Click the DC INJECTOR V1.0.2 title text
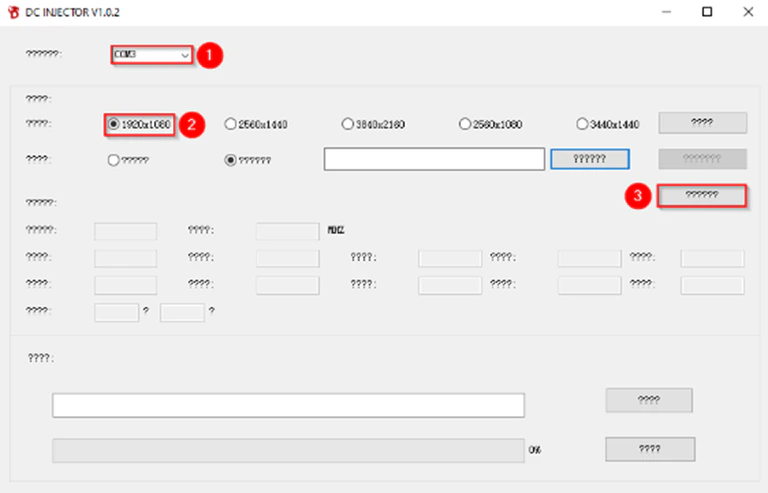 point(72,13)
